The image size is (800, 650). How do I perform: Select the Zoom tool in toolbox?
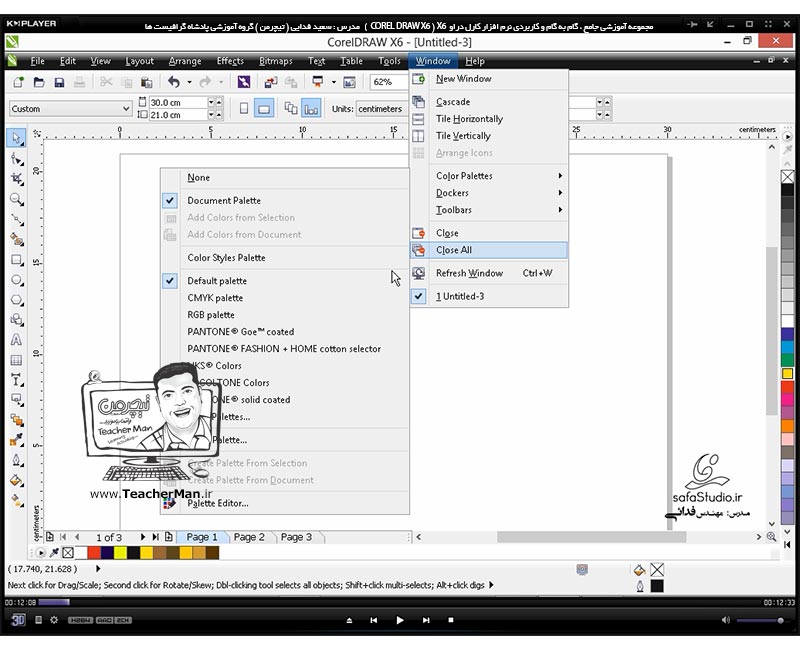tap(16, 199)
